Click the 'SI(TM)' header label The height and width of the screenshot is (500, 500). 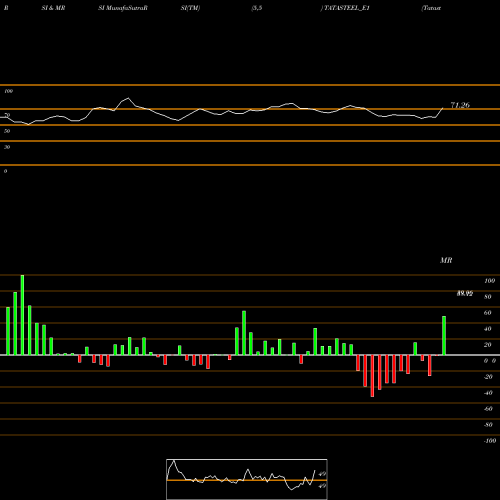[190, 8]
